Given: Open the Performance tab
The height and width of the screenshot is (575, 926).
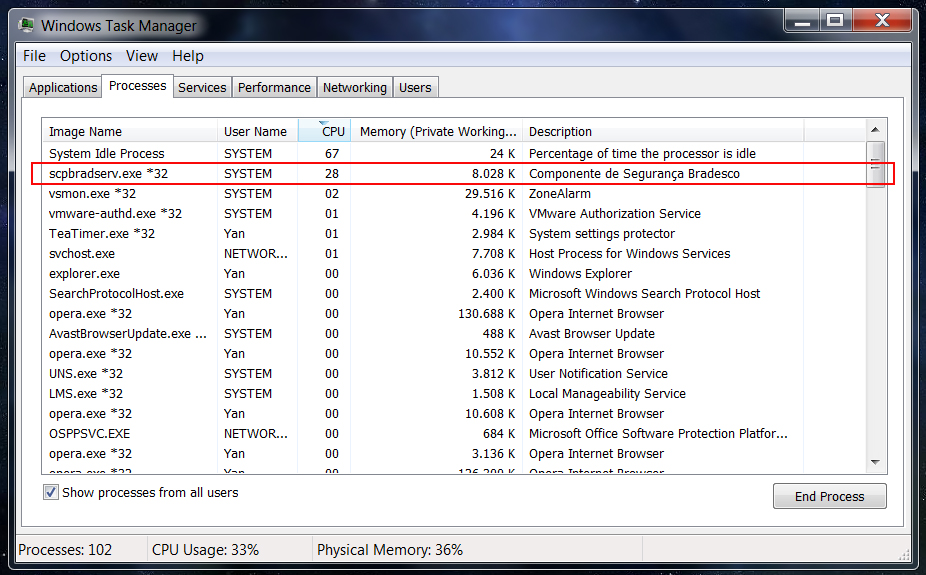Looking at the screenshot, I should [x=274, y=87].
